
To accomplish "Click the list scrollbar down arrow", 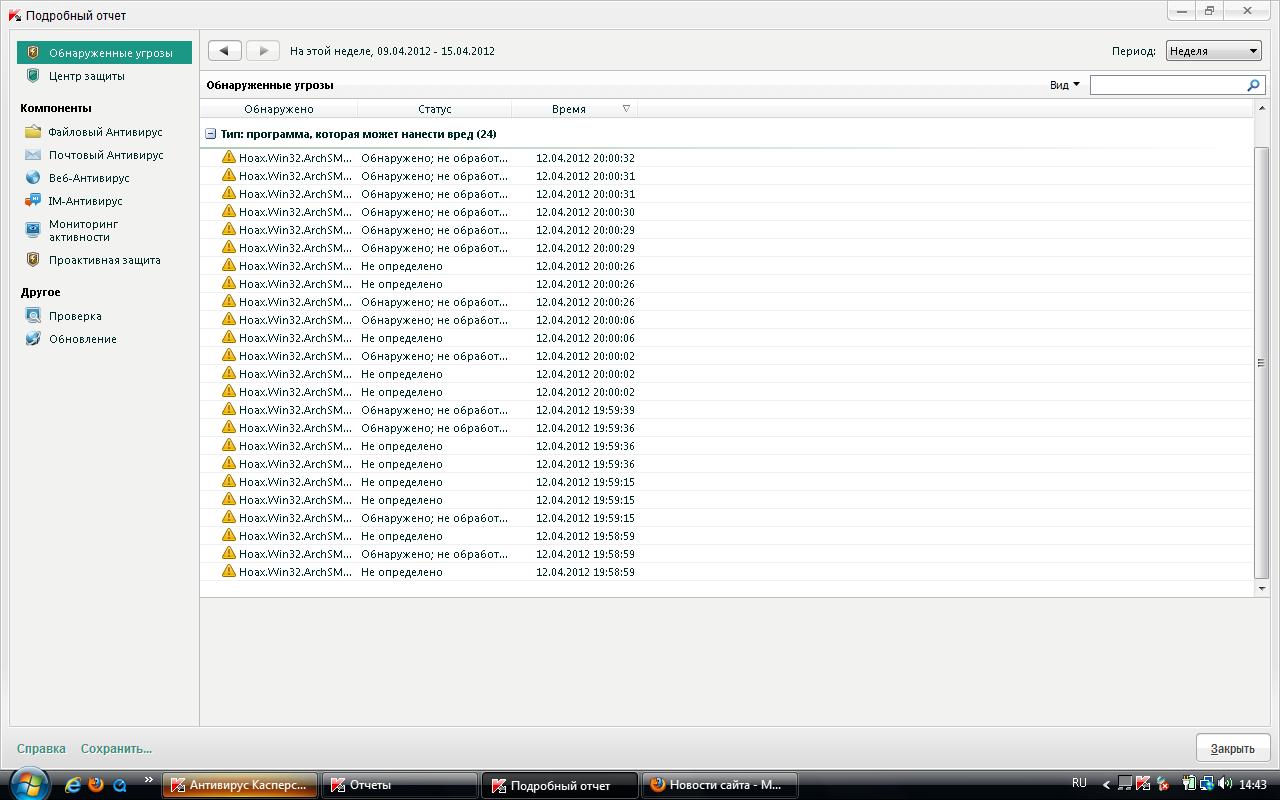I will [x=1261, y=588].
